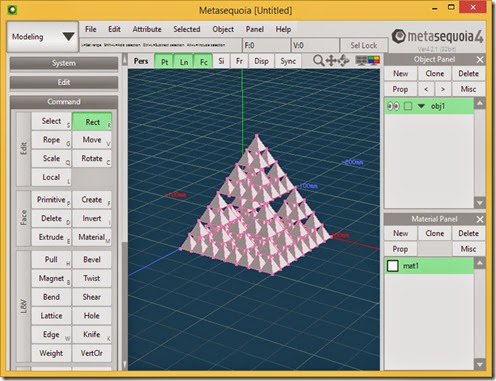Screen dimensions: 496x381
Task: Move object down with > button
Action: 443,89
